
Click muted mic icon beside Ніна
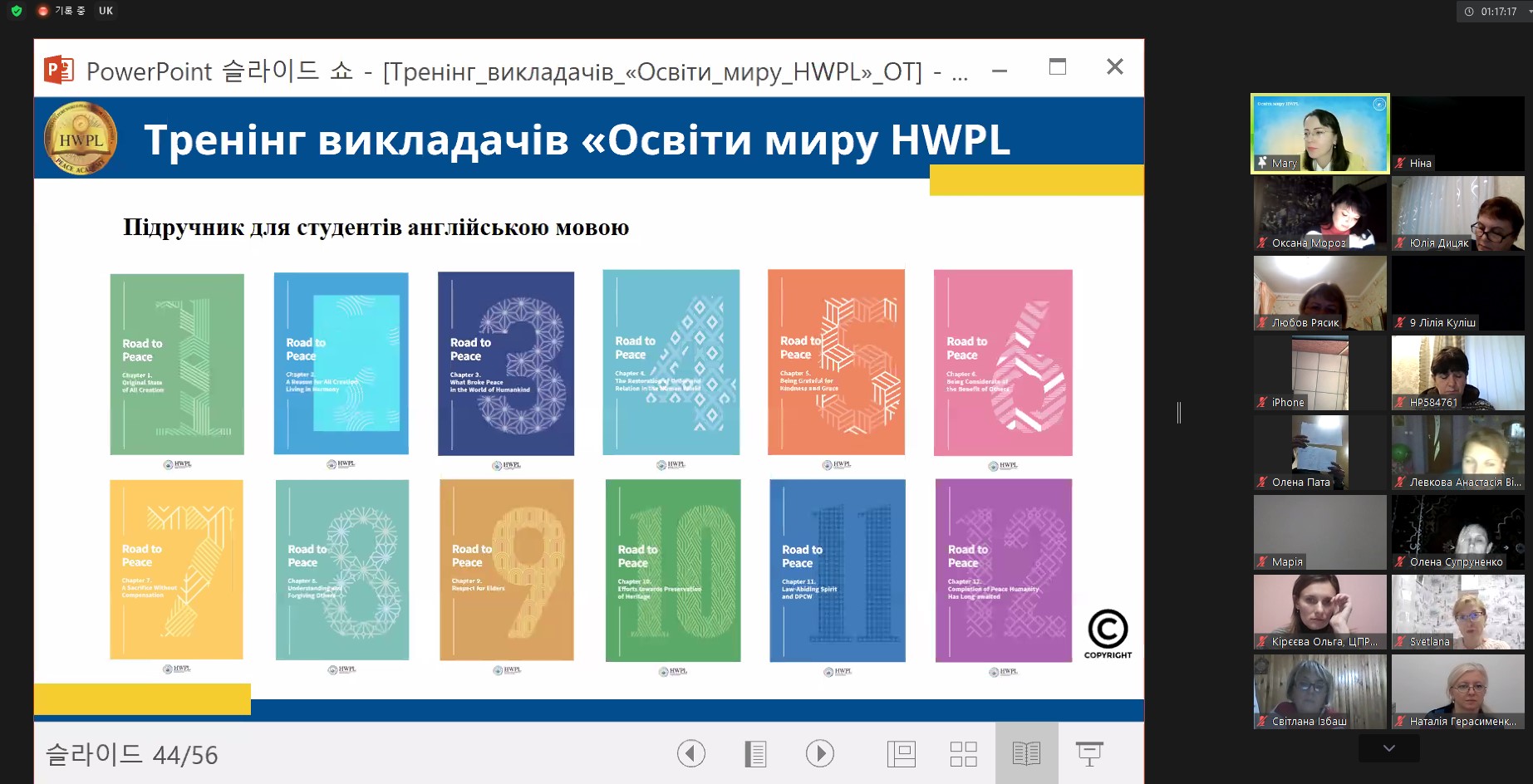[1401, 163]
